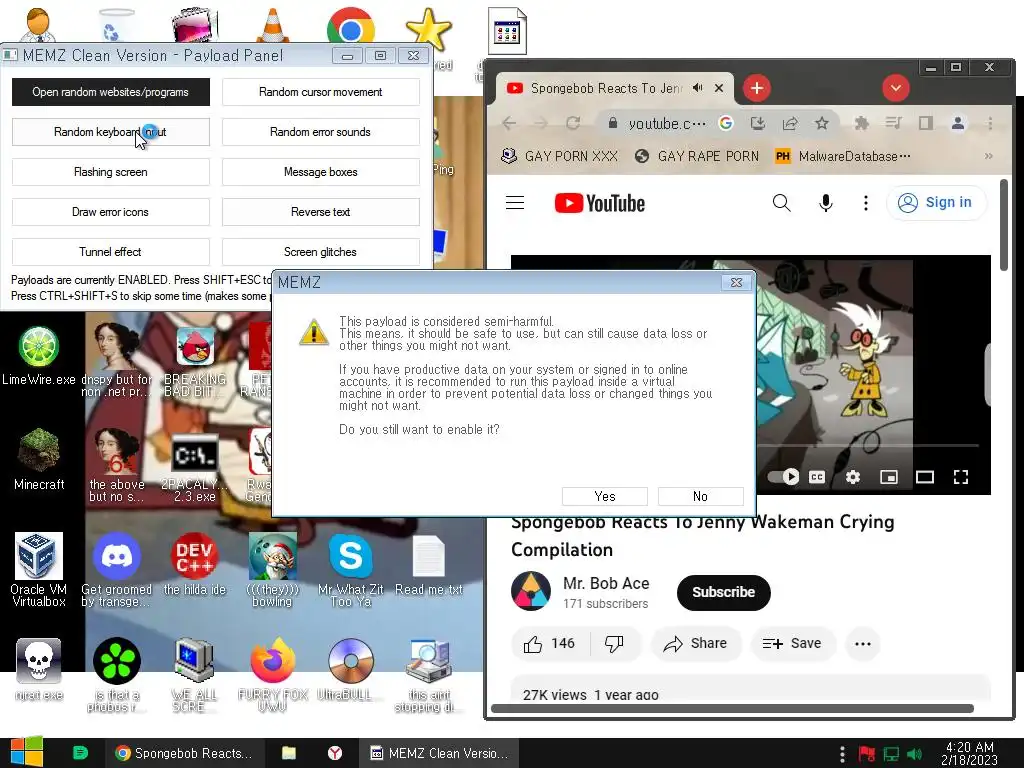The height and width of the screenshot is (768, 1024).
Task: Enable miniplayer mode
Action: point(889,477)
